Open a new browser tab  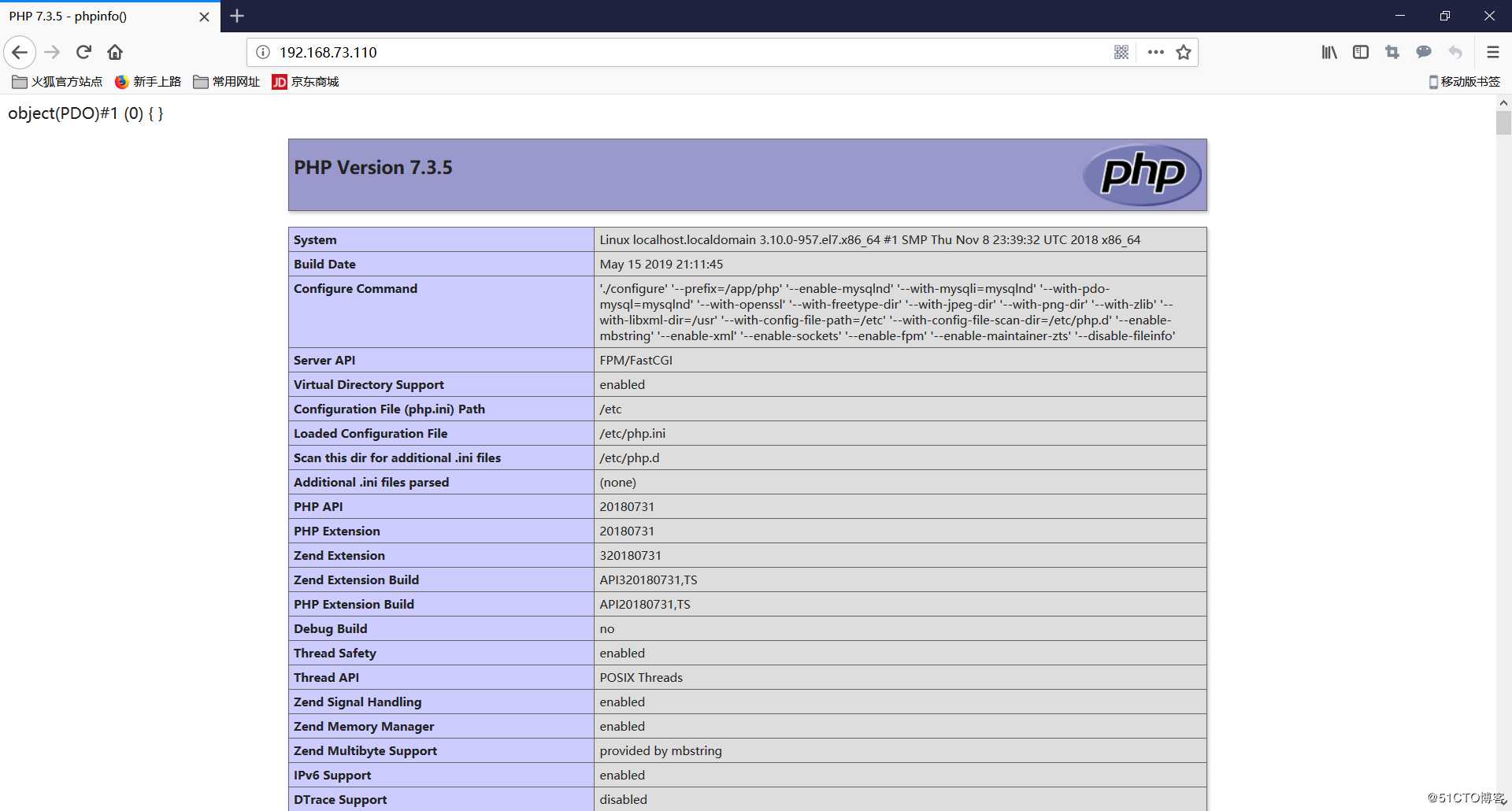(x=237, y=16)
